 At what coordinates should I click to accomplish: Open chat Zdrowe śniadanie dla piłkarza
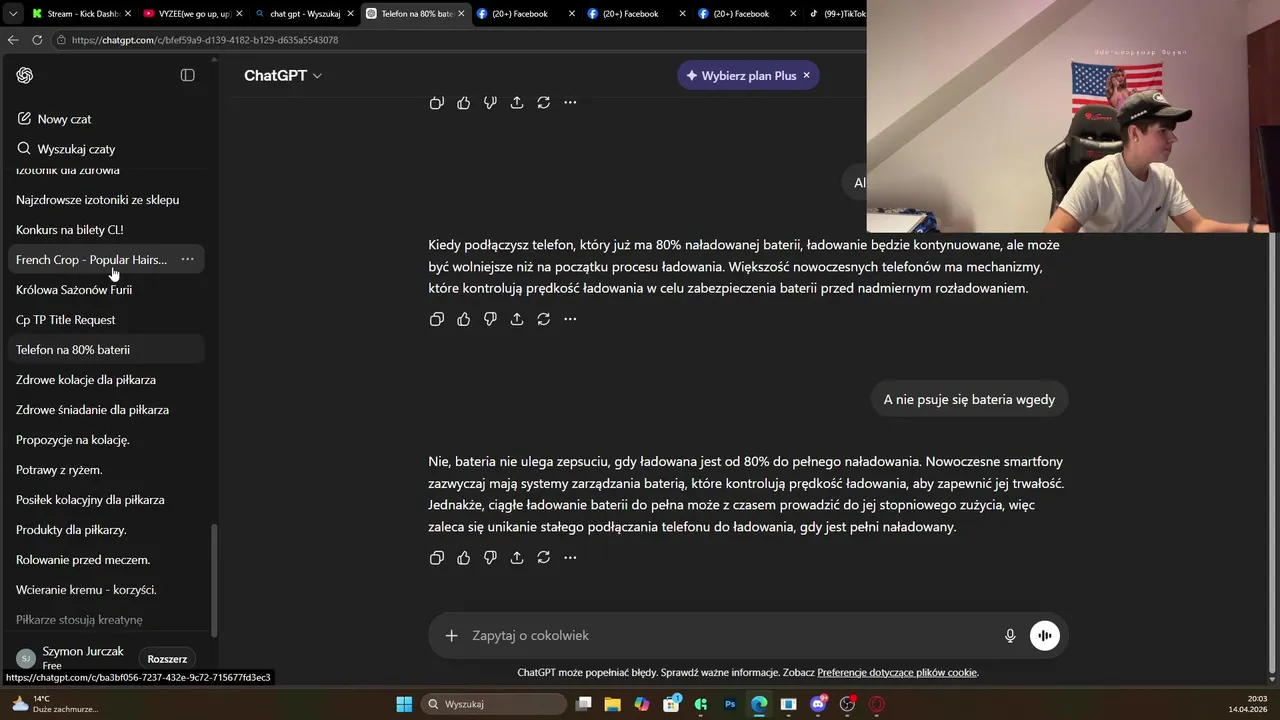pos(106,409)
